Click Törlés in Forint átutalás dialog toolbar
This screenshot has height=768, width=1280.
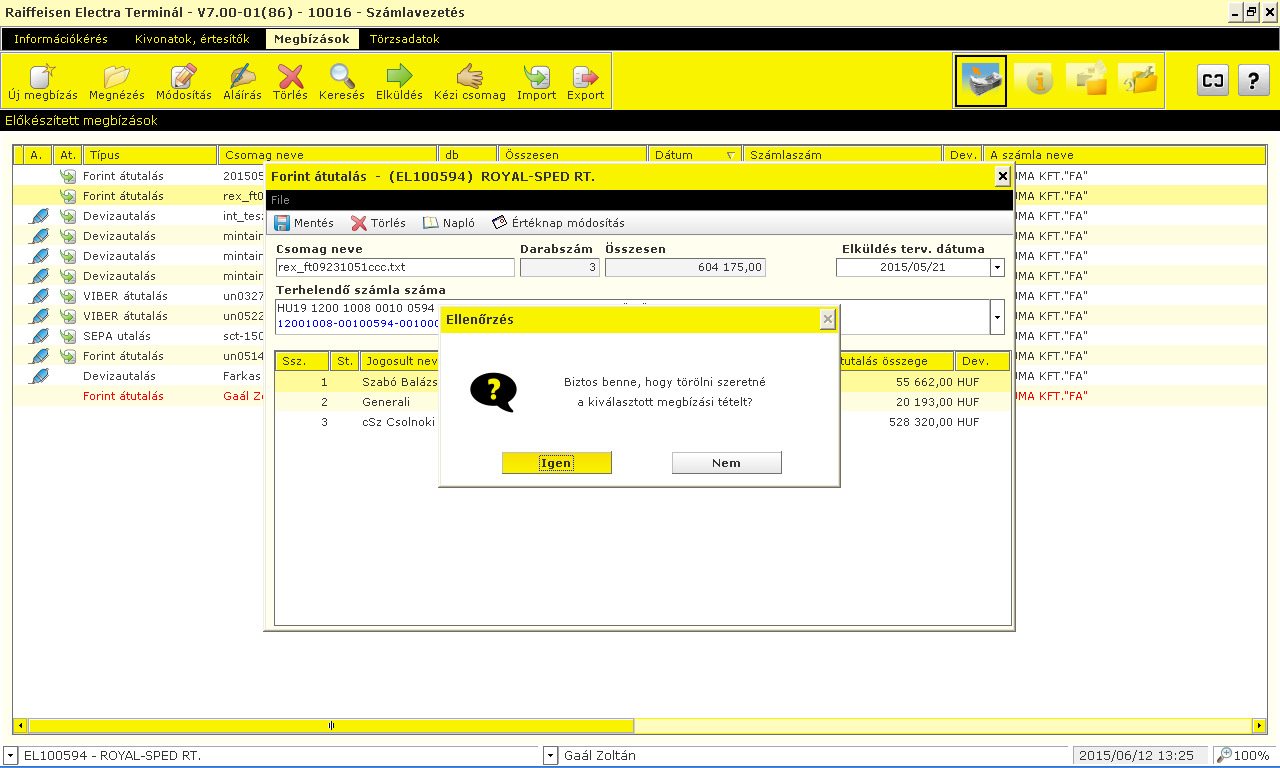click(378, 223)
